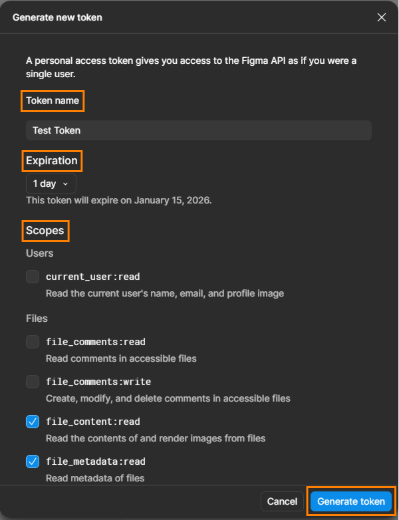
Task: Click the Cancel button
Action: click(x=282, y=501)
